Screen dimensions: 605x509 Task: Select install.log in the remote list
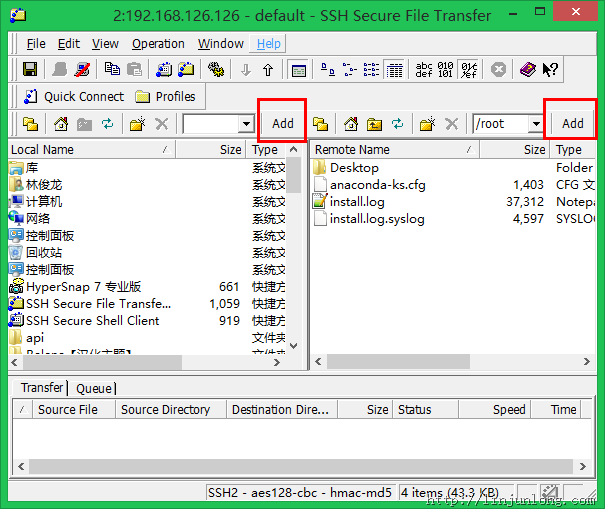[356, 202]
